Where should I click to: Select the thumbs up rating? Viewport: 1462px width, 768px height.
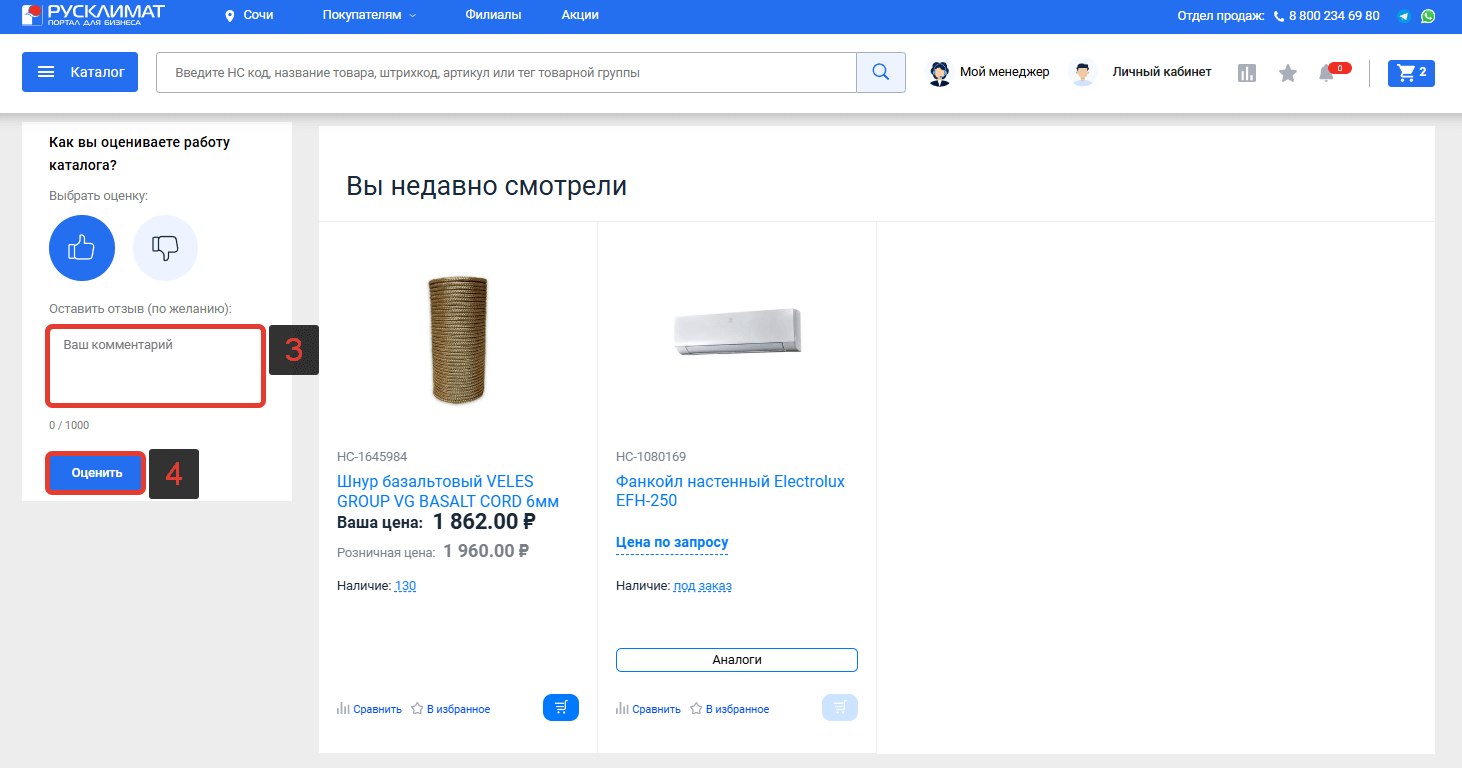[82, 248]
